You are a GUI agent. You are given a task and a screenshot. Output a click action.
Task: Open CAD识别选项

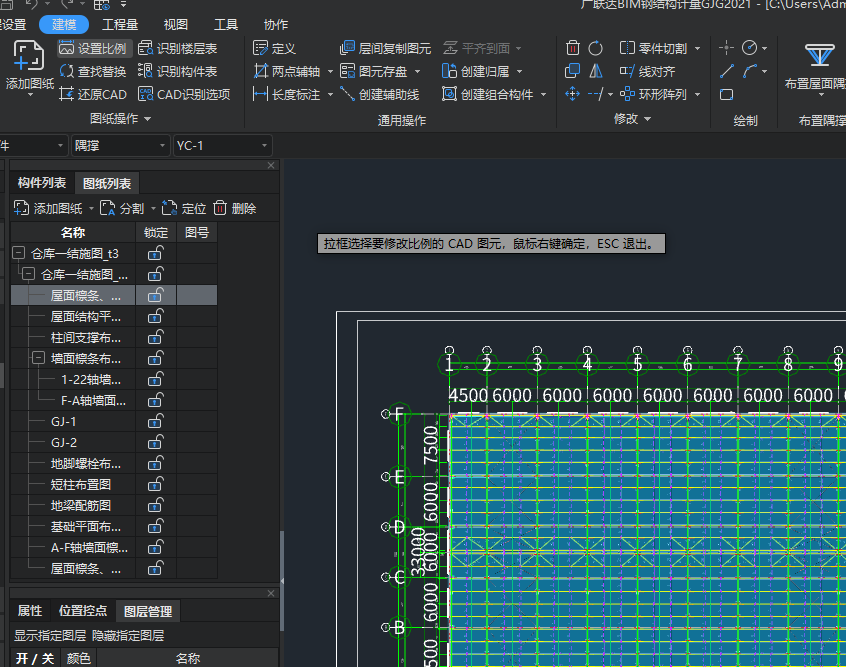[x=185, y=94]
